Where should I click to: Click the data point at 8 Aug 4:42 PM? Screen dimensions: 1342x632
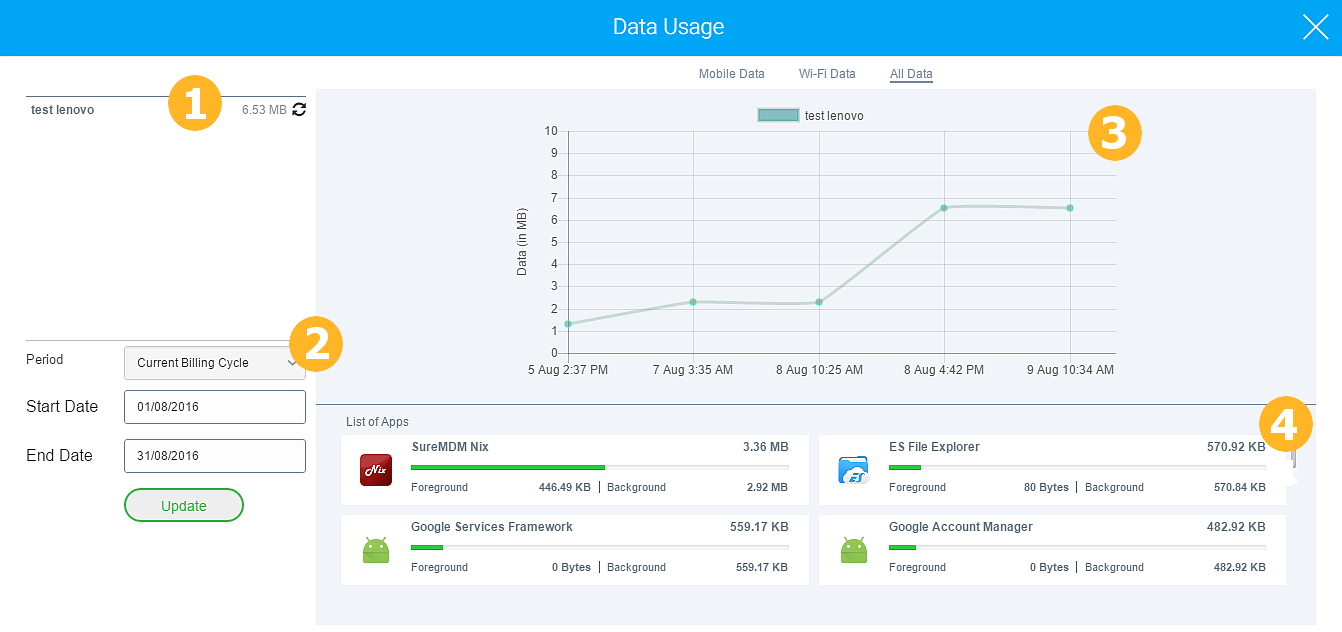(944, 208)
